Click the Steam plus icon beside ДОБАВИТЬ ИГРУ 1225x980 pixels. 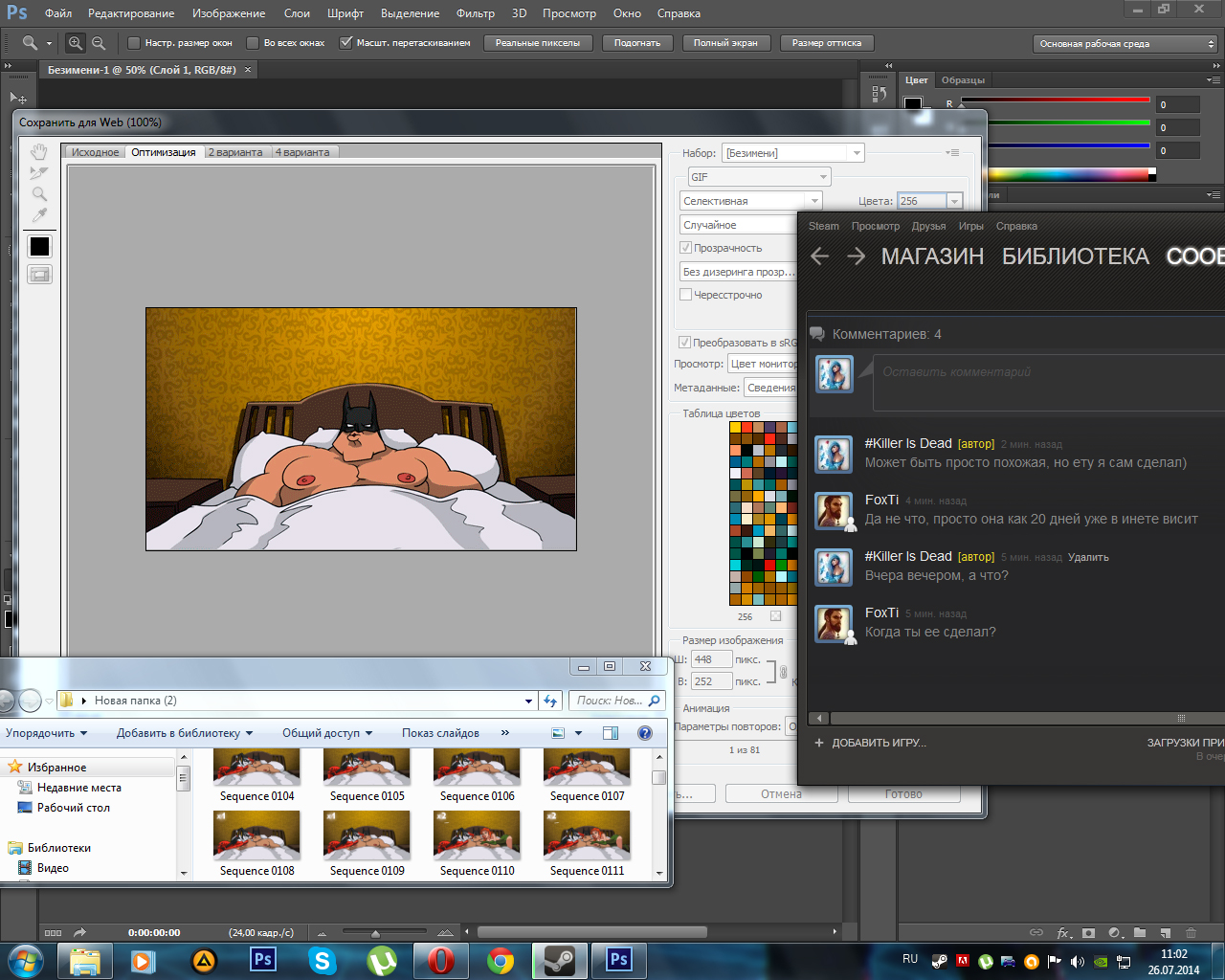(x=819, y=743)
